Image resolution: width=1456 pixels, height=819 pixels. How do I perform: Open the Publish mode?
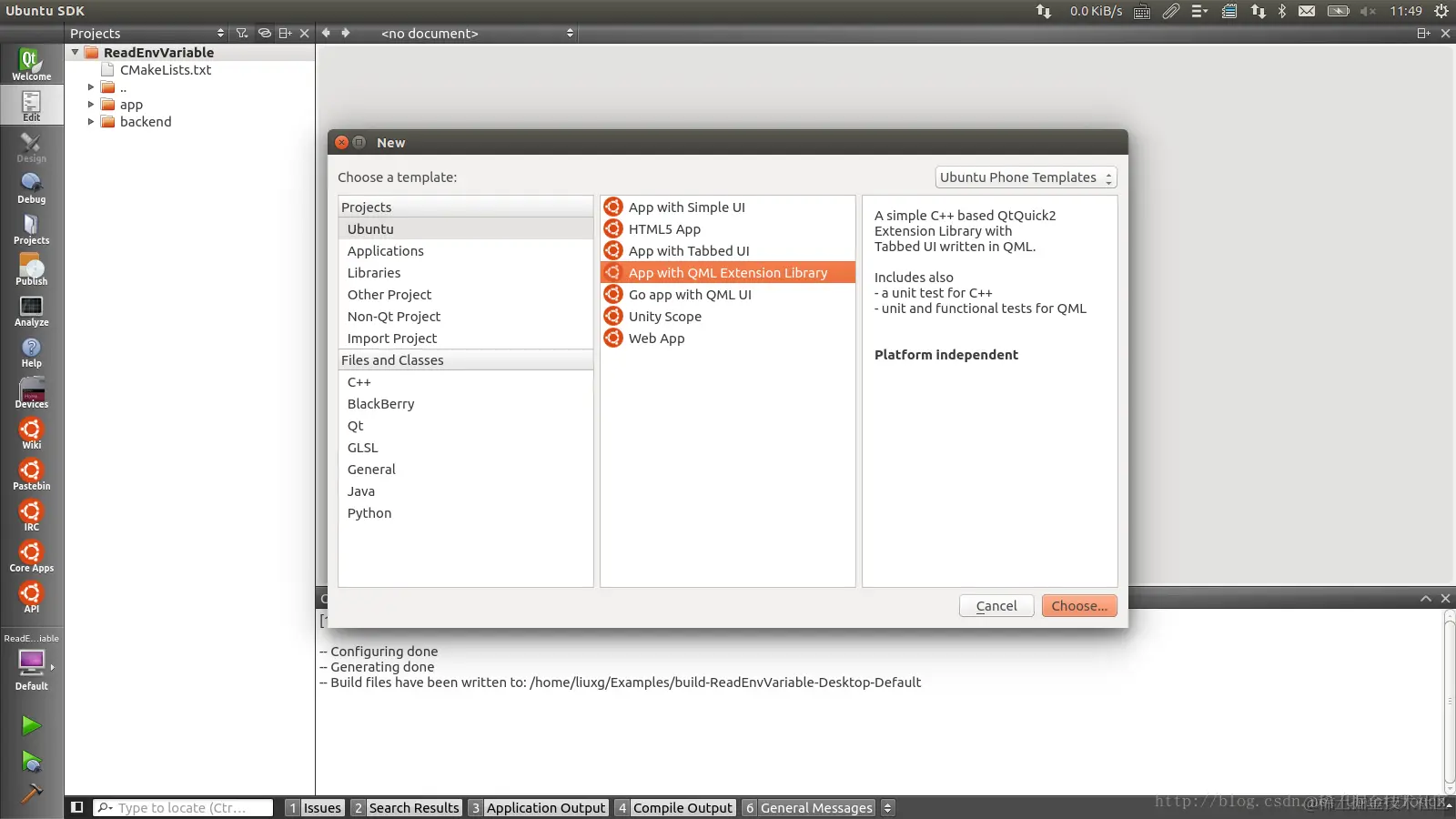[31, 270]
